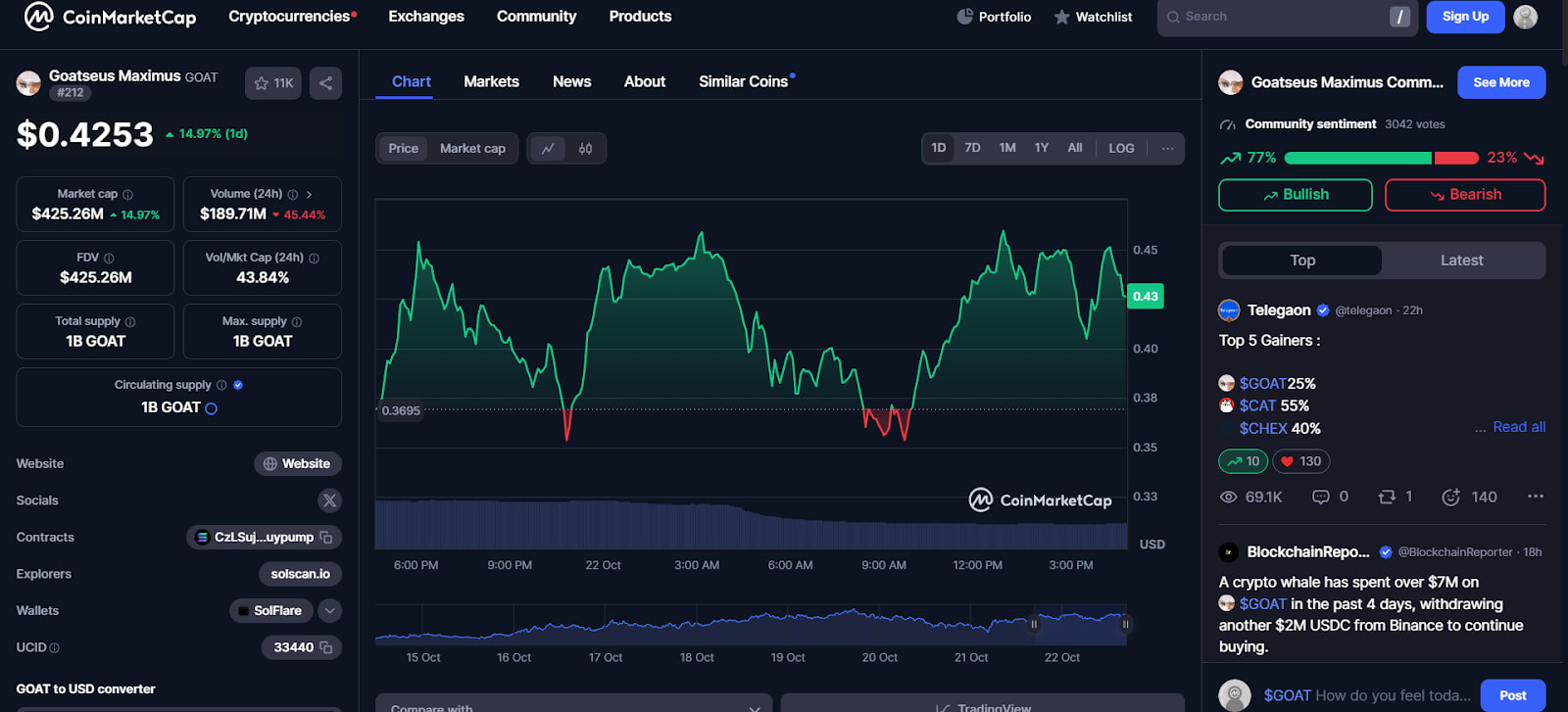Copy contract address CzLSuj...uypump
This screenshot has height=712, width=1568.
pyautogui.click(x=326, y=537)
